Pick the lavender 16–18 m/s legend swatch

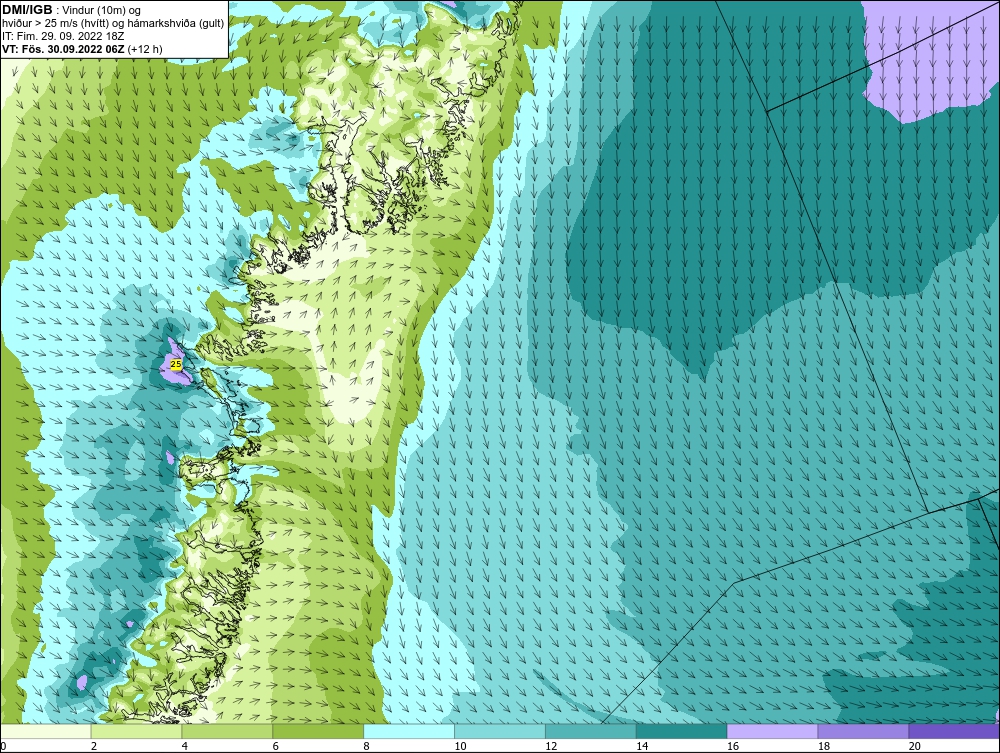pyautogui.click(x=772, y=731)
